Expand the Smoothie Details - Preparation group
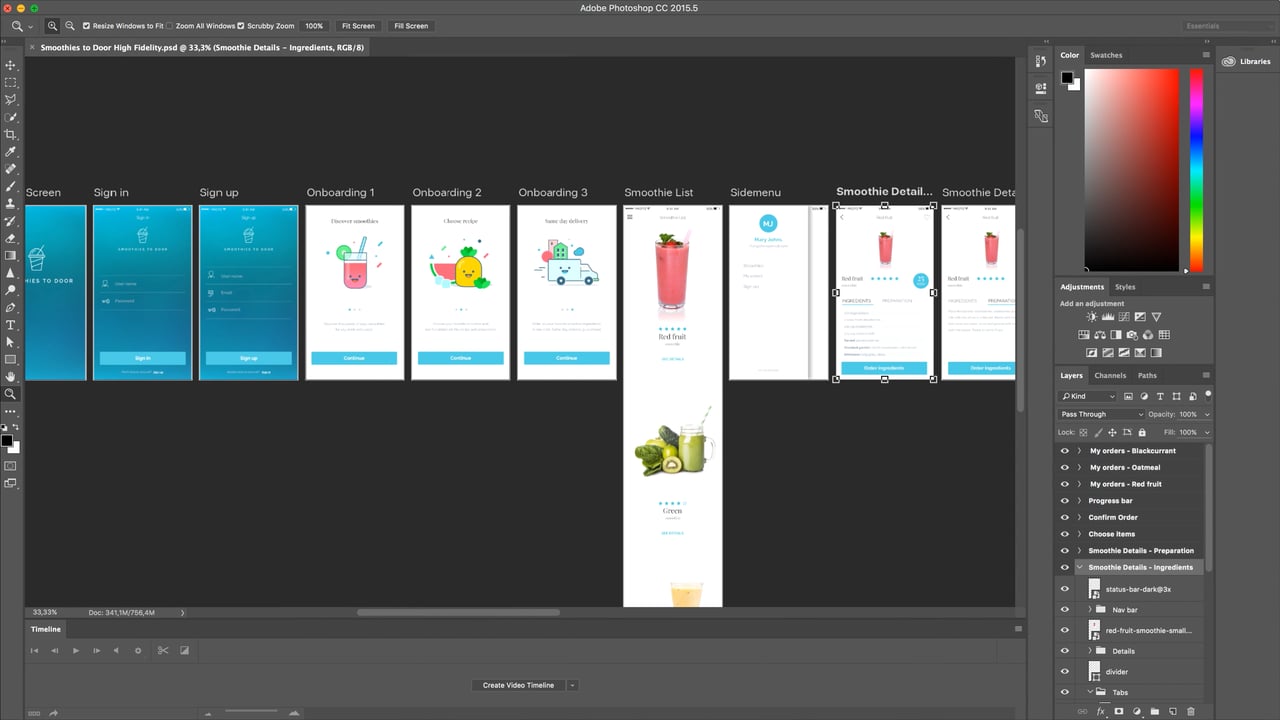Screen dimensions: 1280x720 [x=1079, y=551]
